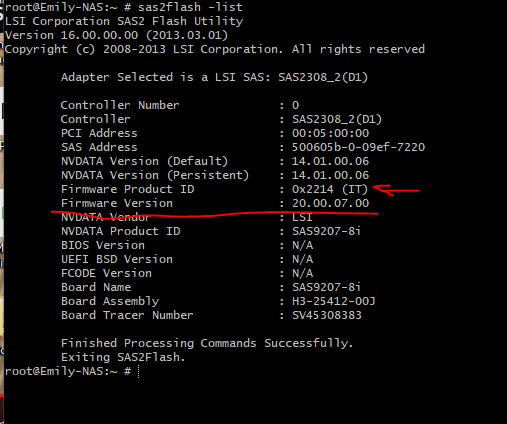507x424 pixels.
Task: Click the Controller value SAS2308_2(D1)
Action: (337, 119)
